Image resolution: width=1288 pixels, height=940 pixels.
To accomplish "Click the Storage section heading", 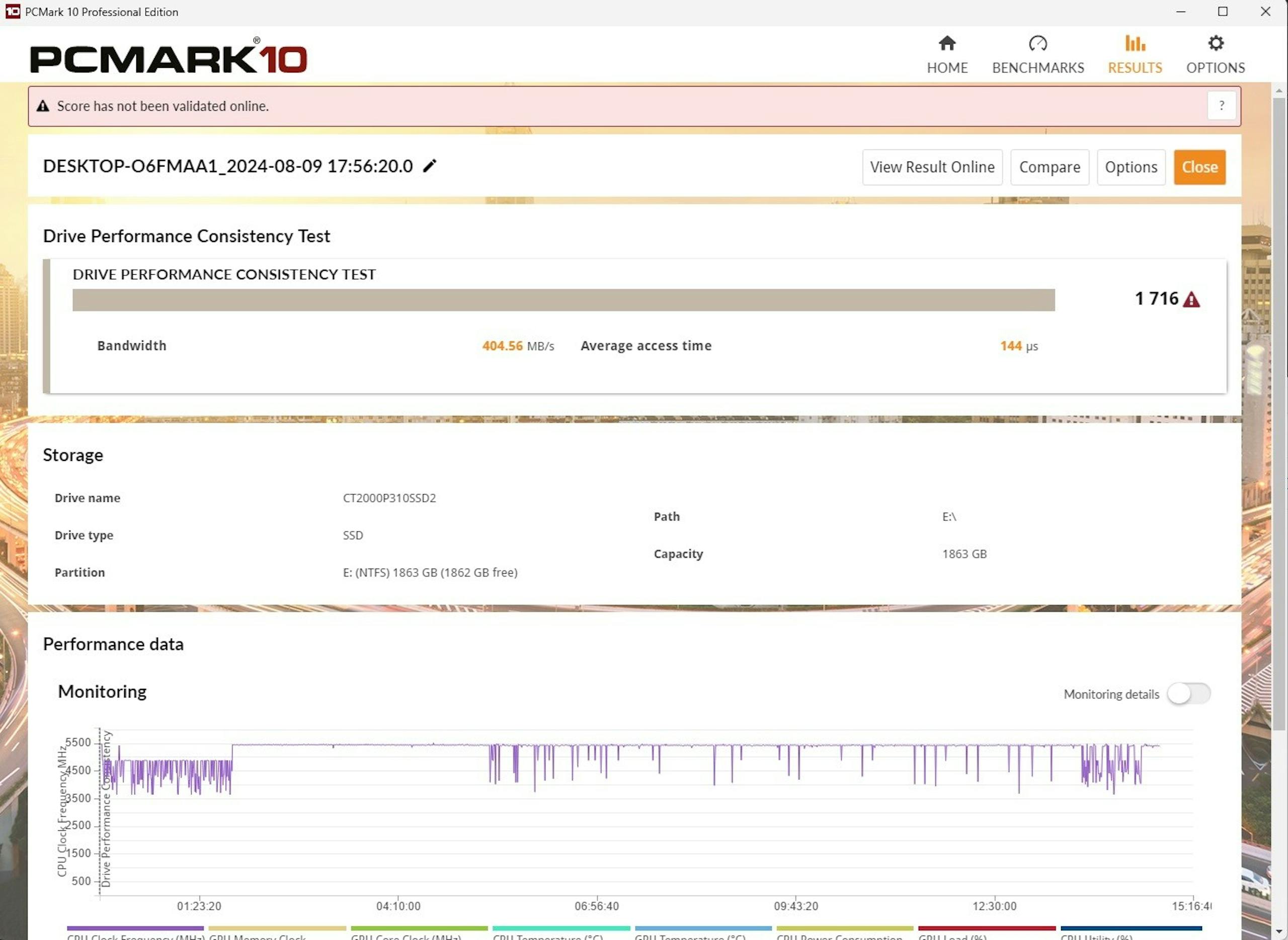I will pyautogui.click(x=73, y=455).
